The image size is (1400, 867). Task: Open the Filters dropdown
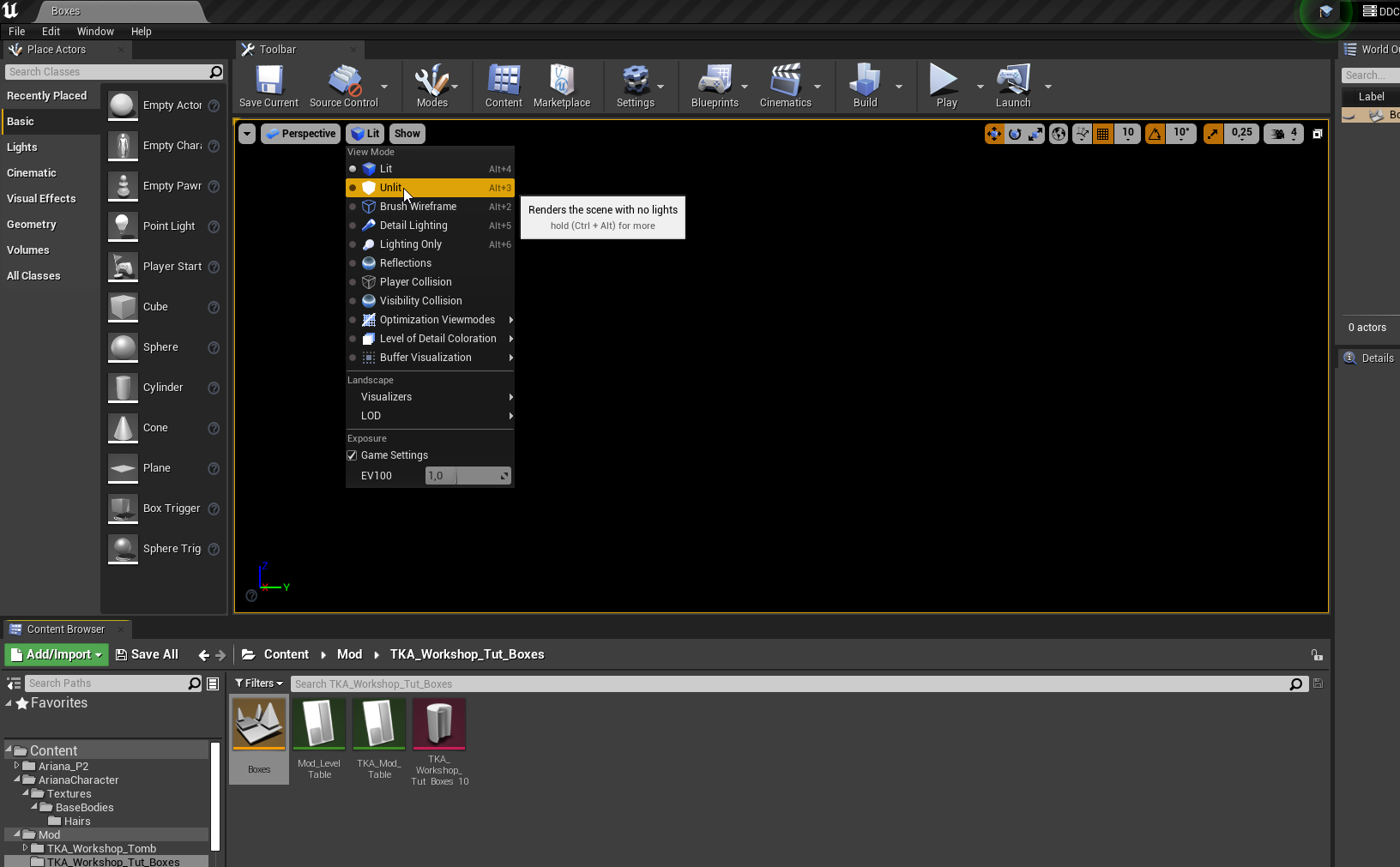tap(259, 683)
